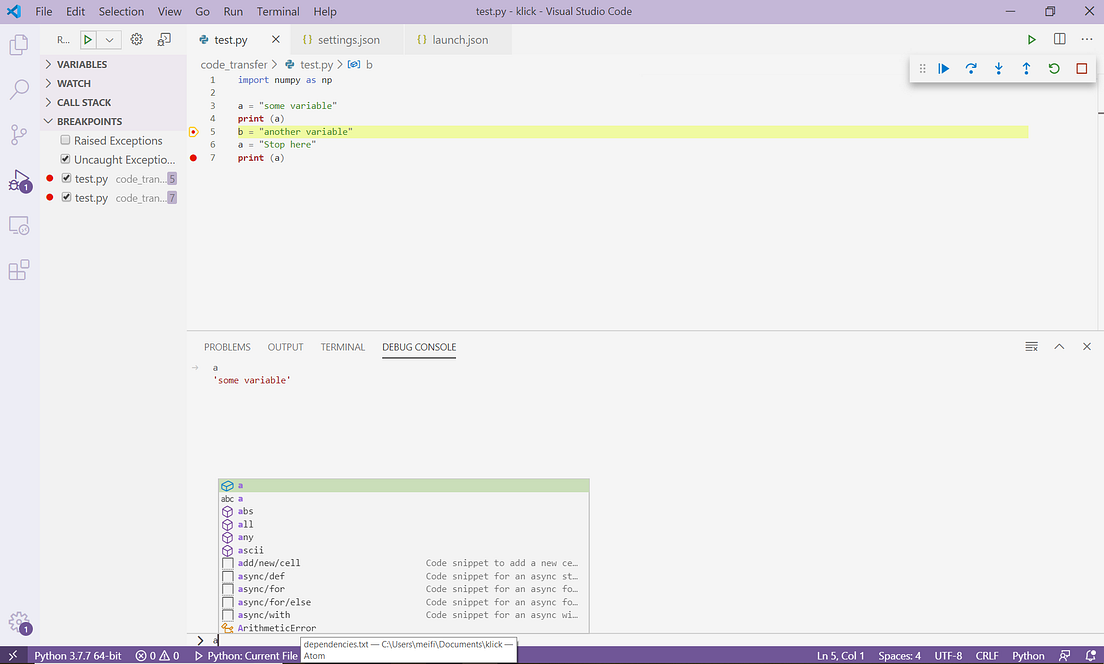The height and width of the screenshot is (664, 1104).
Task: Click Step Over in the debug toolbar
Action: tap(970, 68)
